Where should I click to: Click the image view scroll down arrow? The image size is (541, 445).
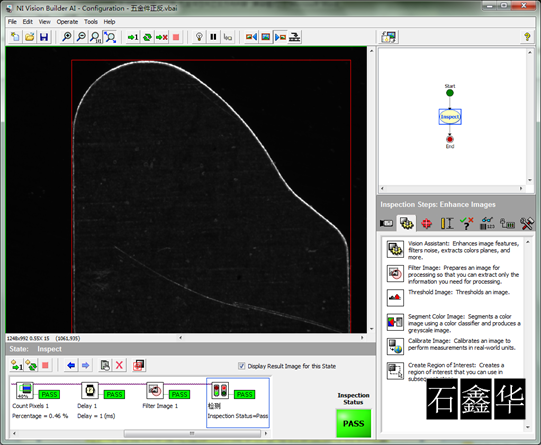371,329
